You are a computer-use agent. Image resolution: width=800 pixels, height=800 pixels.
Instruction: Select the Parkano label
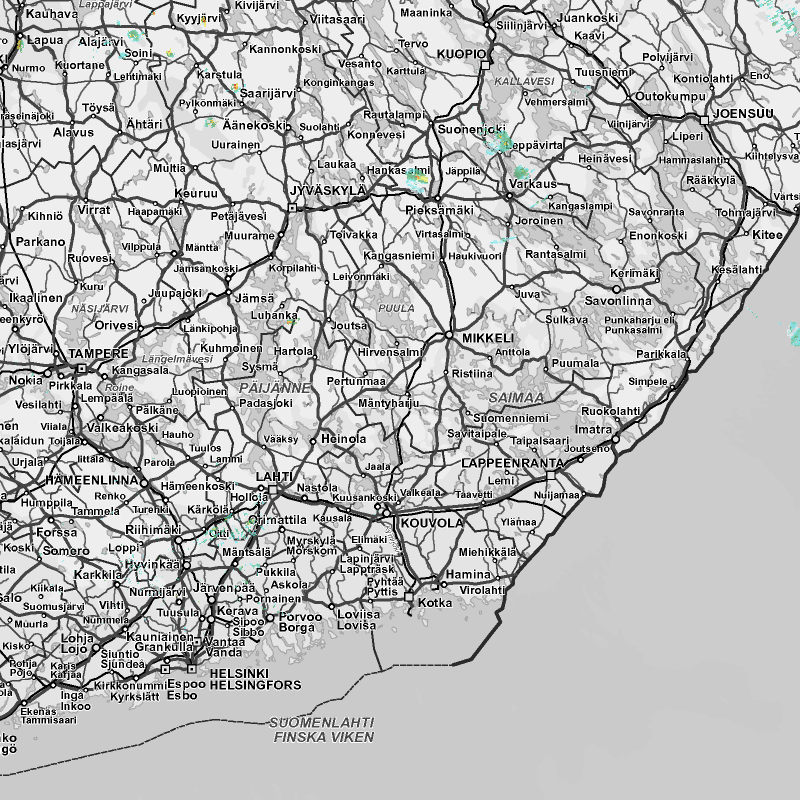[40, 242]
